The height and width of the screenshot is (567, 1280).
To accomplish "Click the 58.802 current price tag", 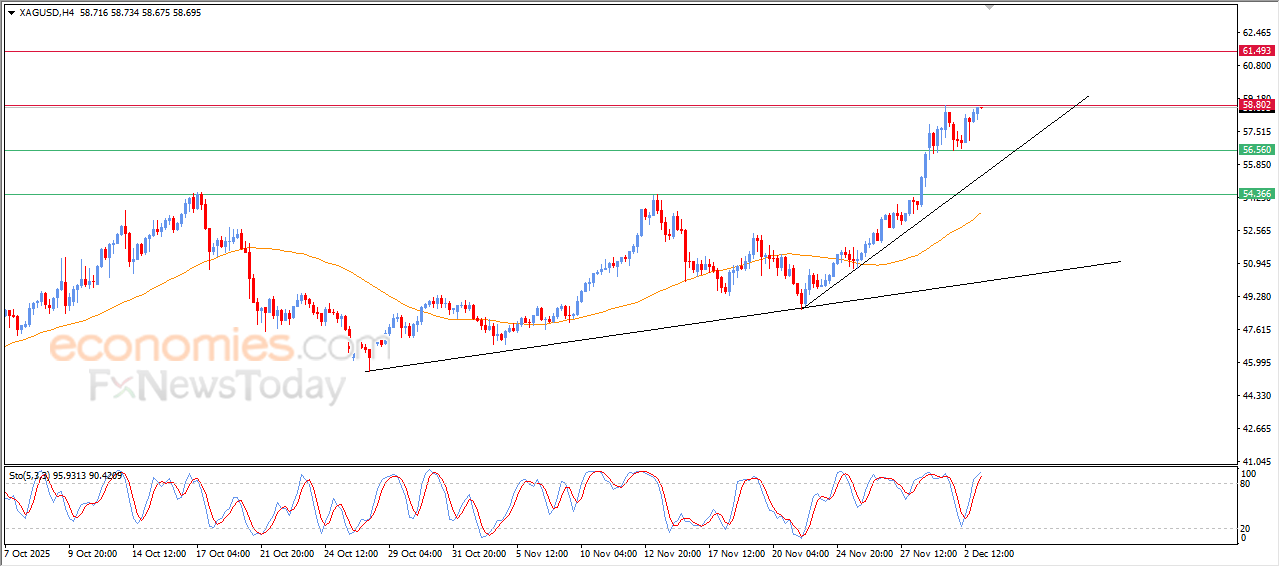I will click(1256, 105).
